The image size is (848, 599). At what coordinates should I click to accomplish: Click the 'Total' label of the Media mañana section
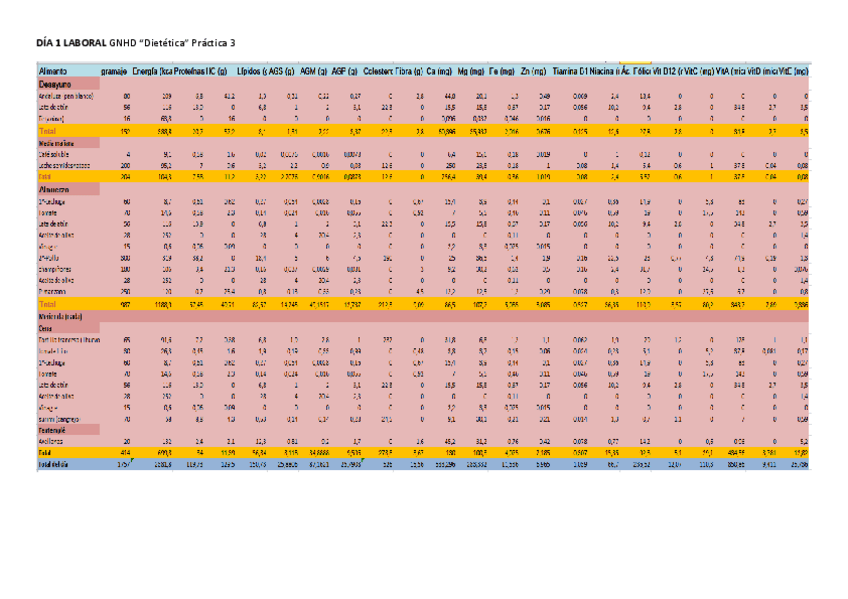point(45,177)
